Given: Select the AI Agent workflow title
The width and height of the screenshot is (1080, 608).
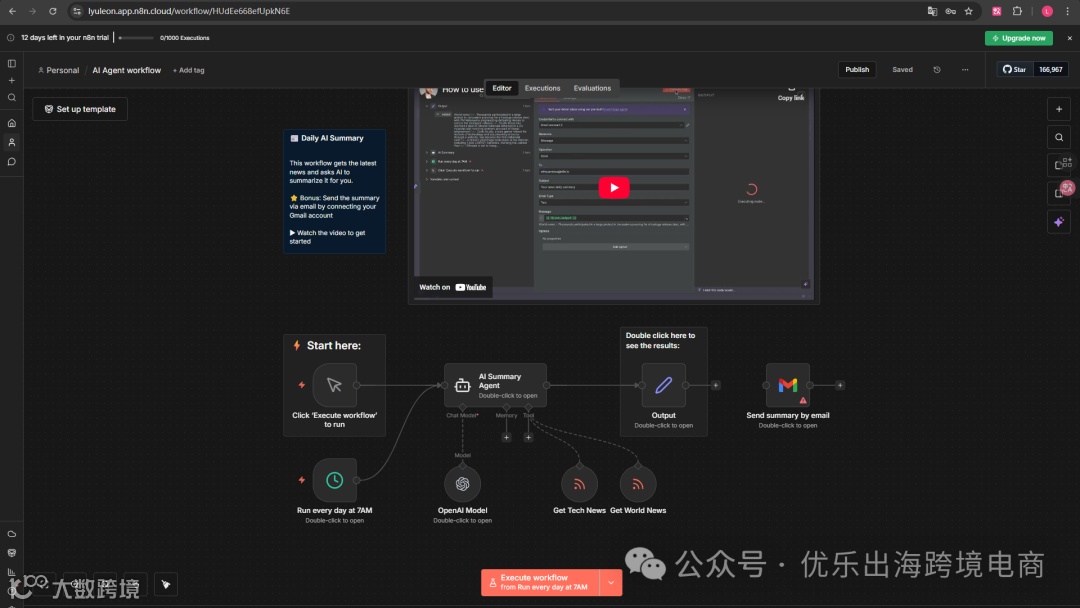Looking at the screenshot, I should (127, 70).
